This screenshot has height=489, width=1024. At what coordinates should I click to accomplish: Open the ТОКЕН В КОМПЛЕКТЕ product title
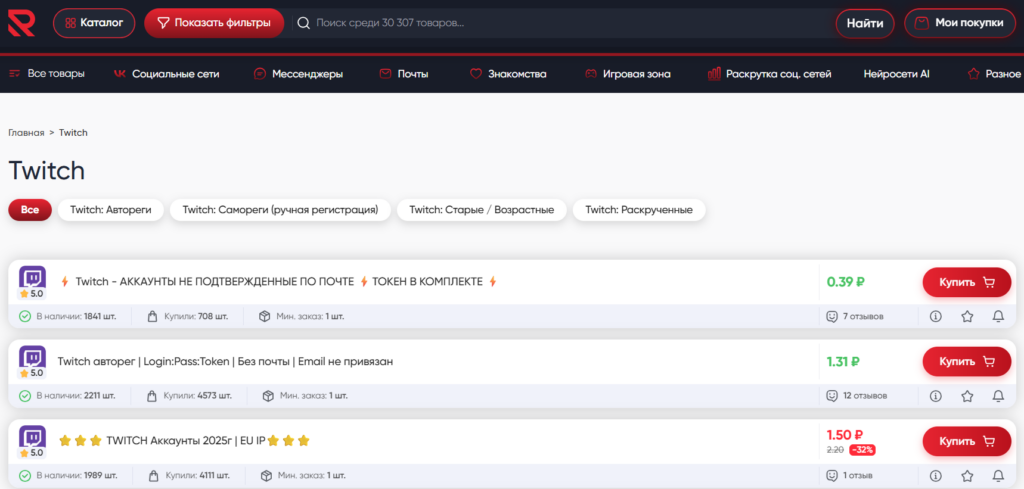pos(278,281)
